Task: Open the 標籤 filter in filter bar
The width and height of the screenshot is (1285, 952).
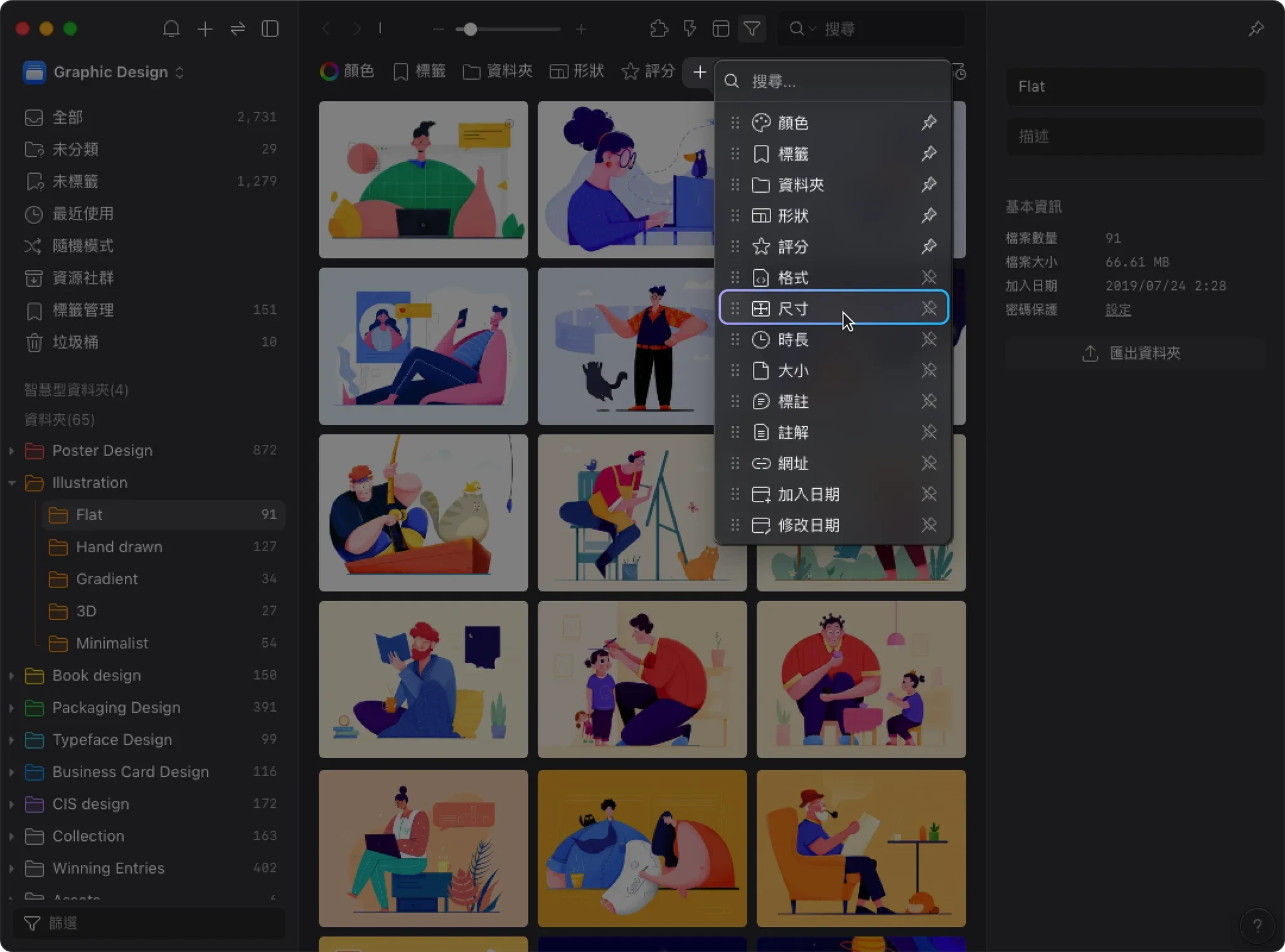Action: click(419, 72)
